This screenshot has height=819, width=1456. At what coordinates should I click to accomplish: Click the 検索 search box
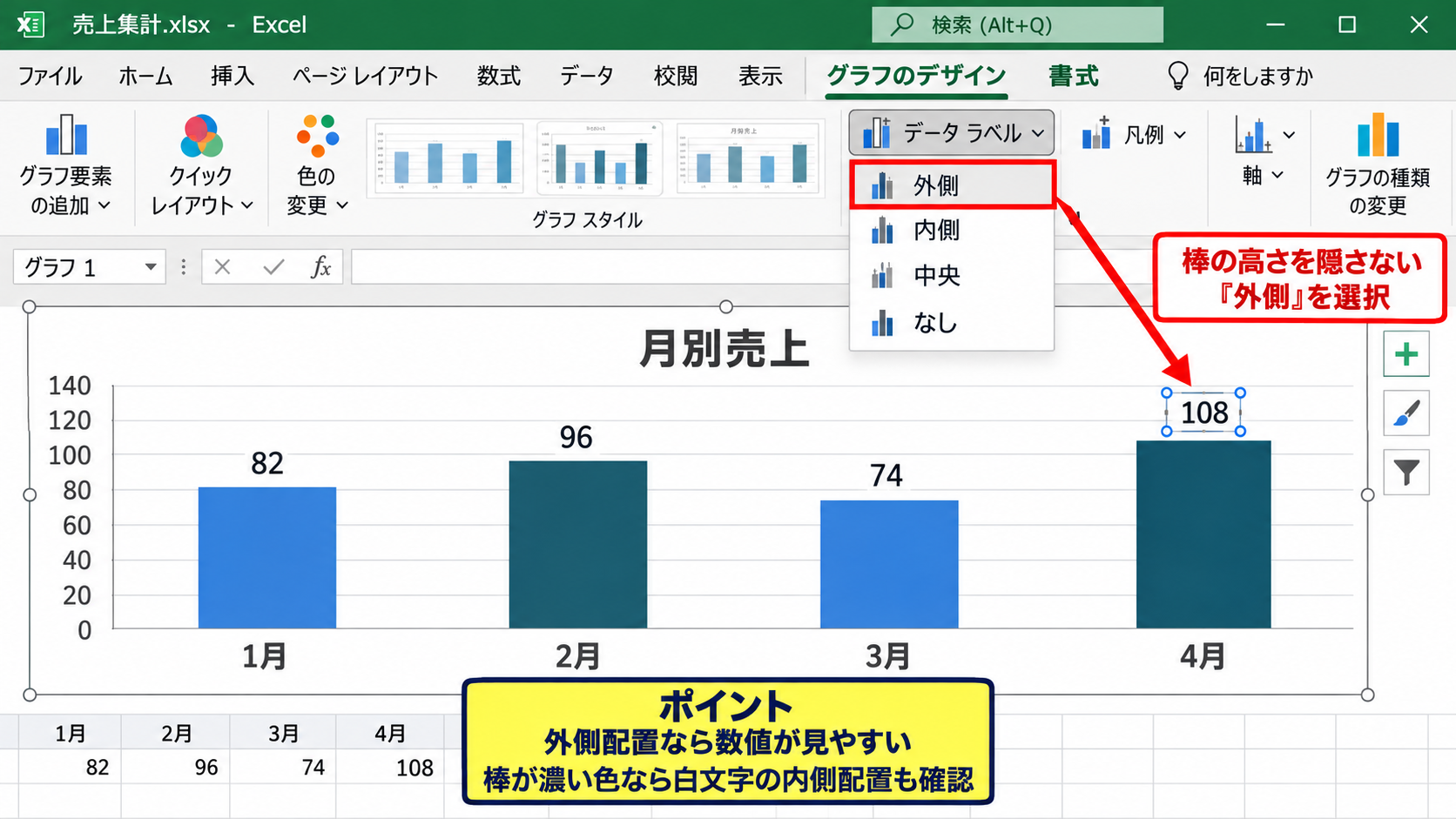click(1017, 24)
